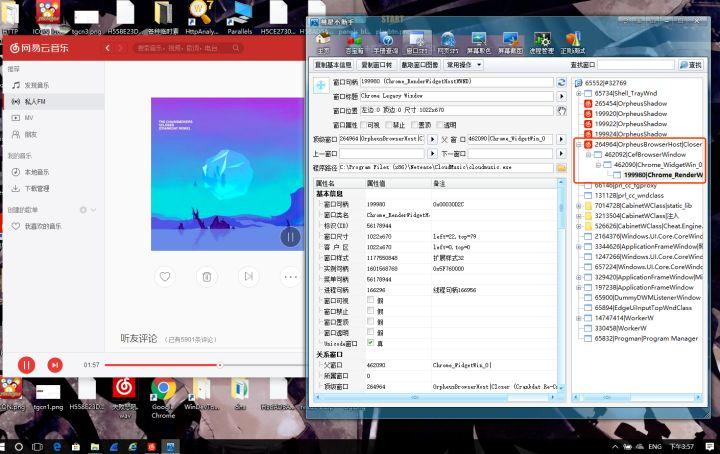Click the arrow button beside 窗口标题 field
The height and width of the screenshot is (454, 720).
561,96
